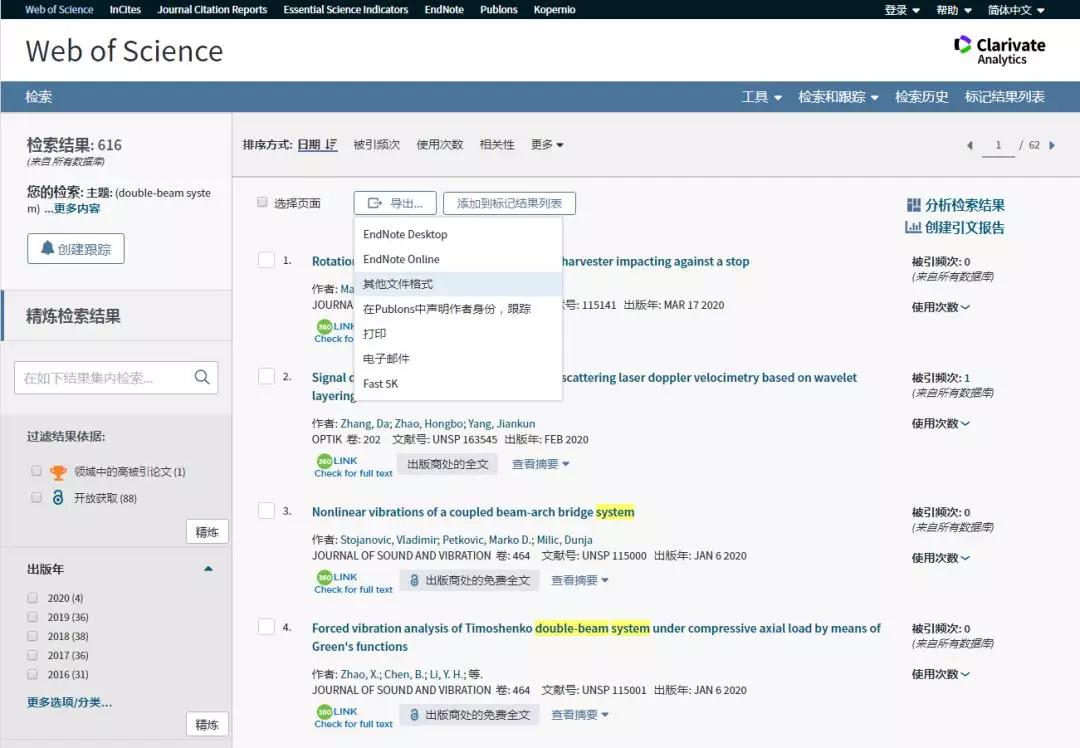This screenshot has height=748, width=1080.
Task: Click the page number input field
Action: tap(998, 145)
